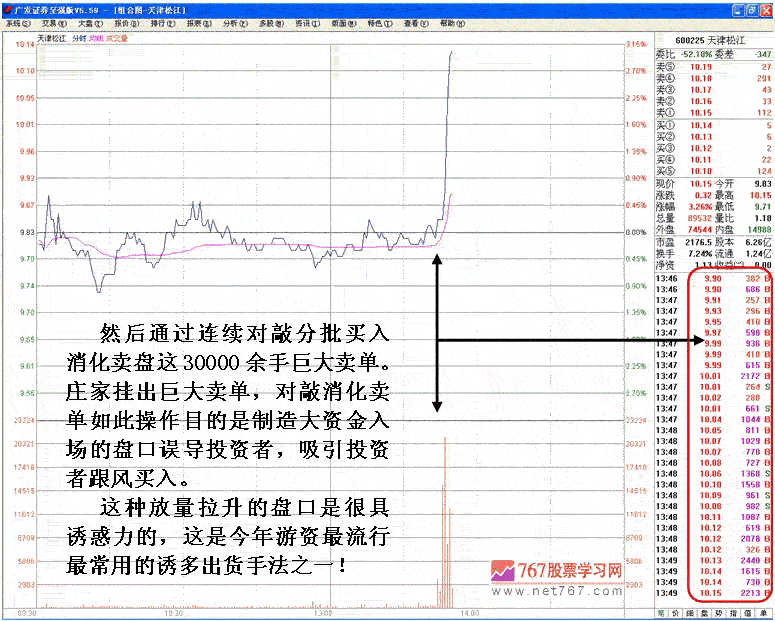Screen dimensions: 775x621
Task: Click the 成交量 legend label on chart
Action: tap(116, 38)
